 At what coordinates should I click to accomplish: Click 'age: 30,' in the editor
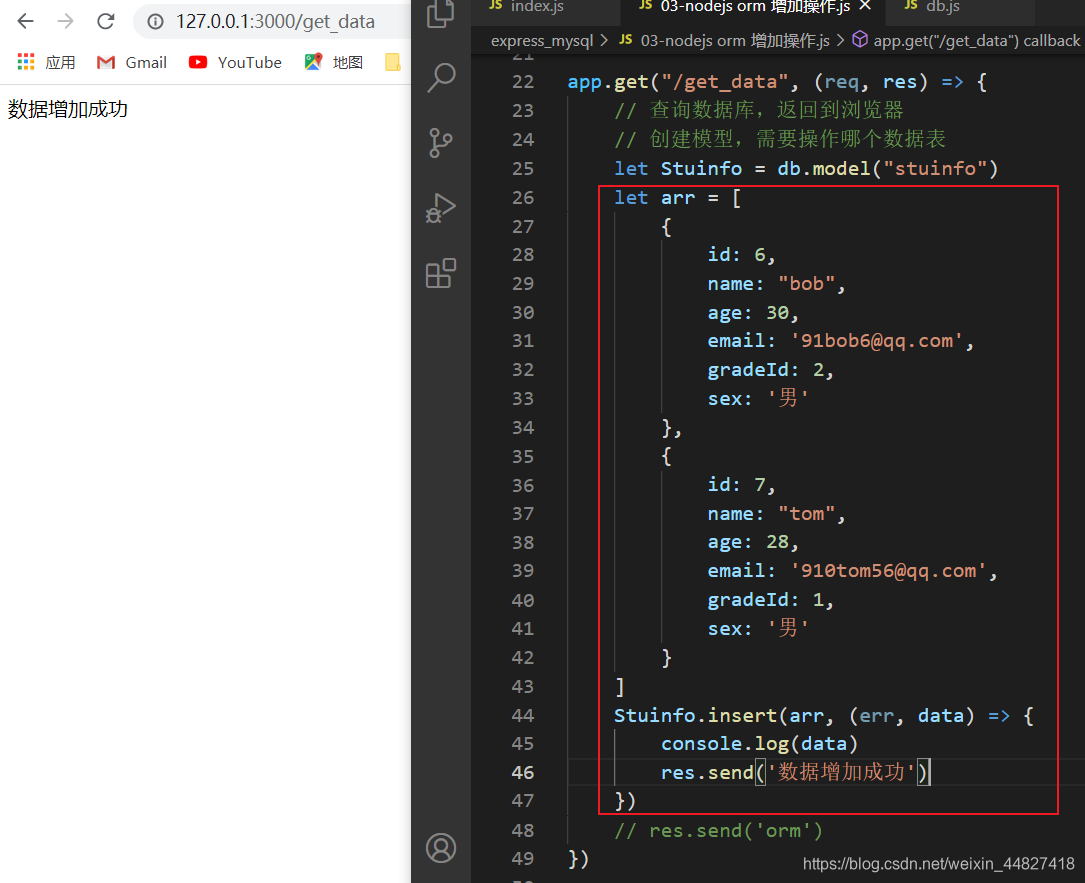click(x=753, y=313)
